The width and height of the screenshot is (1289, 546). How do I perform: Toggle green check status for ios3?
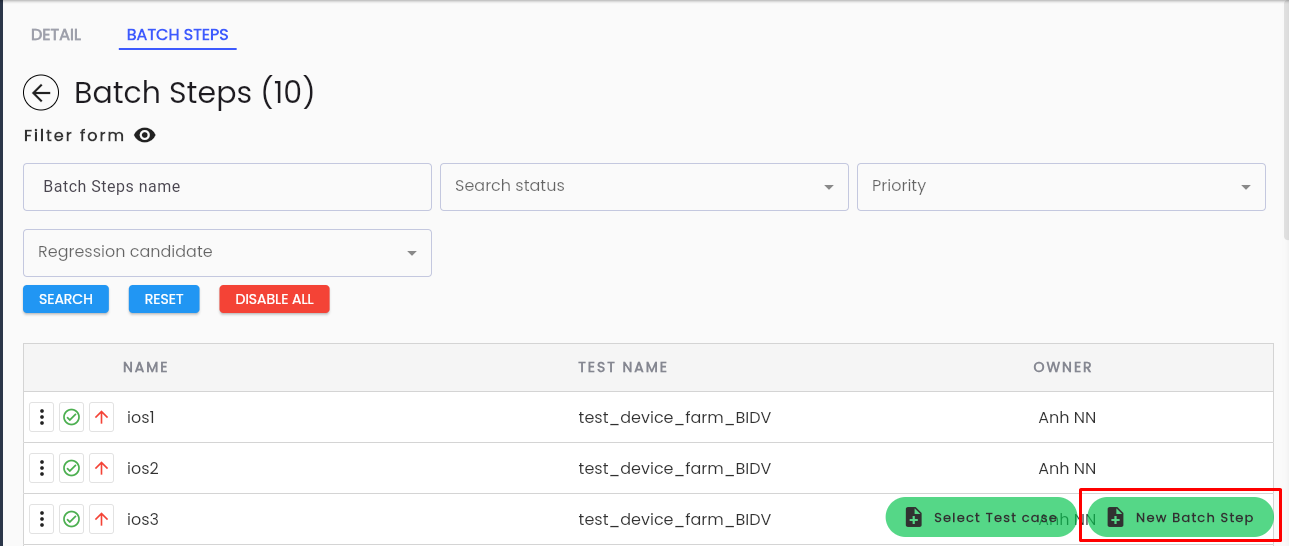pos(71,519)
